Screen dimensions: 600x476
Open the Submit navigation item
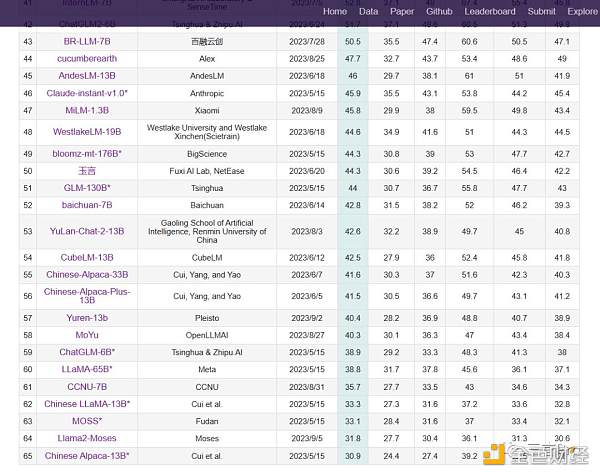[x=541, y=11]
